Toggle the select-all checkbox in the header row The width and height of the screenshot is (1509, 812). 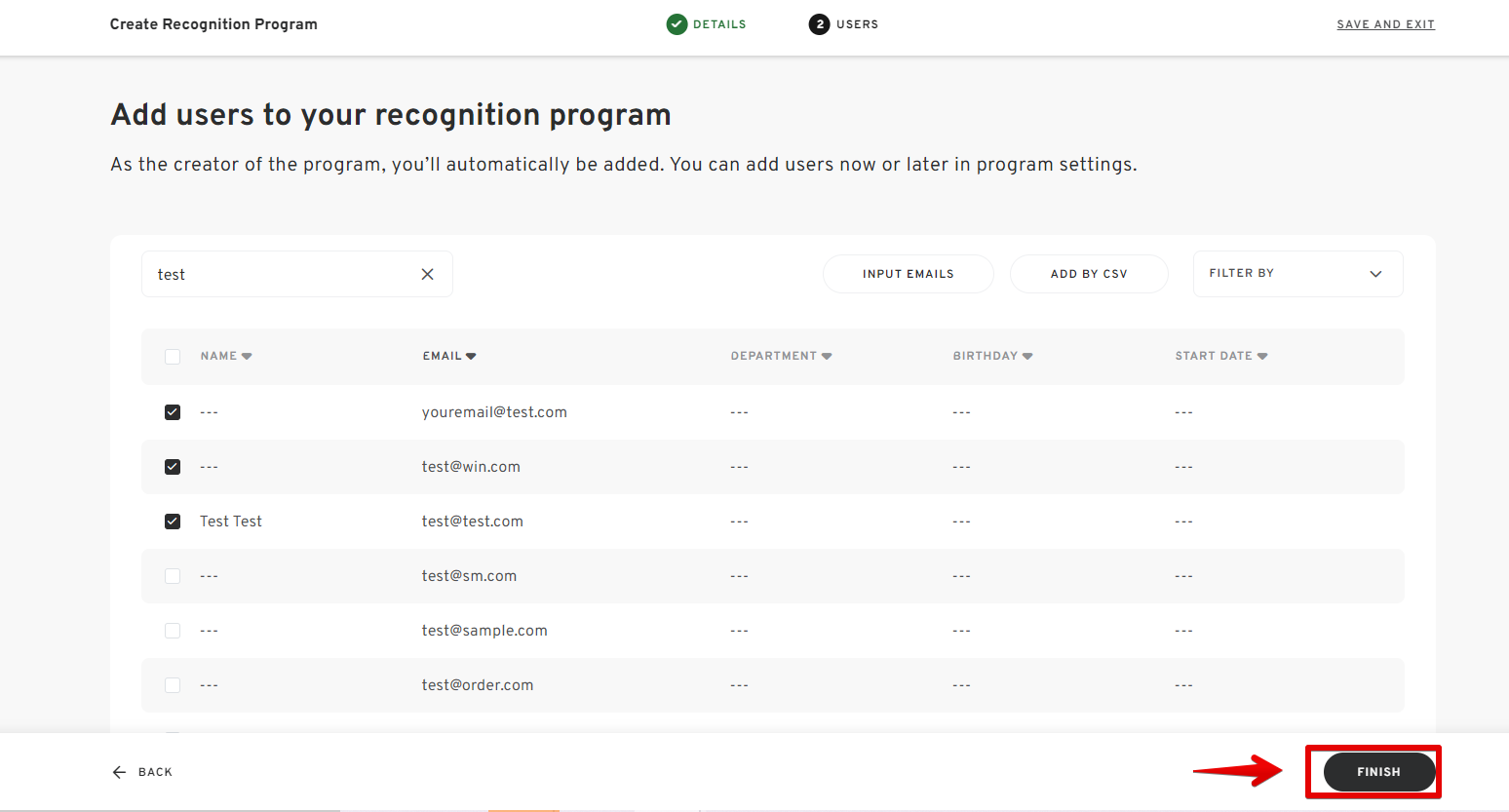click(x=173, y=356)
